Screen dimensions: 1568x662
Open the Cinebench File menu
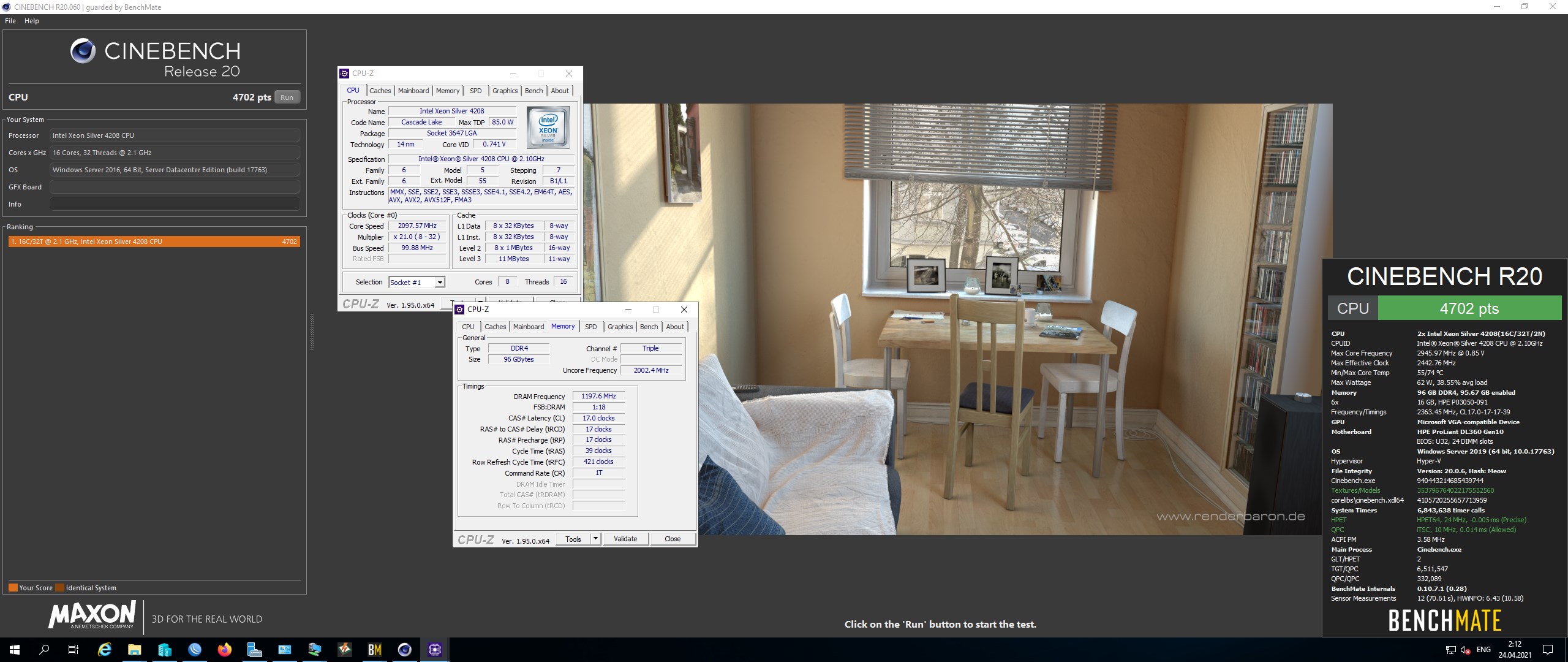click(x=10, y=21)
